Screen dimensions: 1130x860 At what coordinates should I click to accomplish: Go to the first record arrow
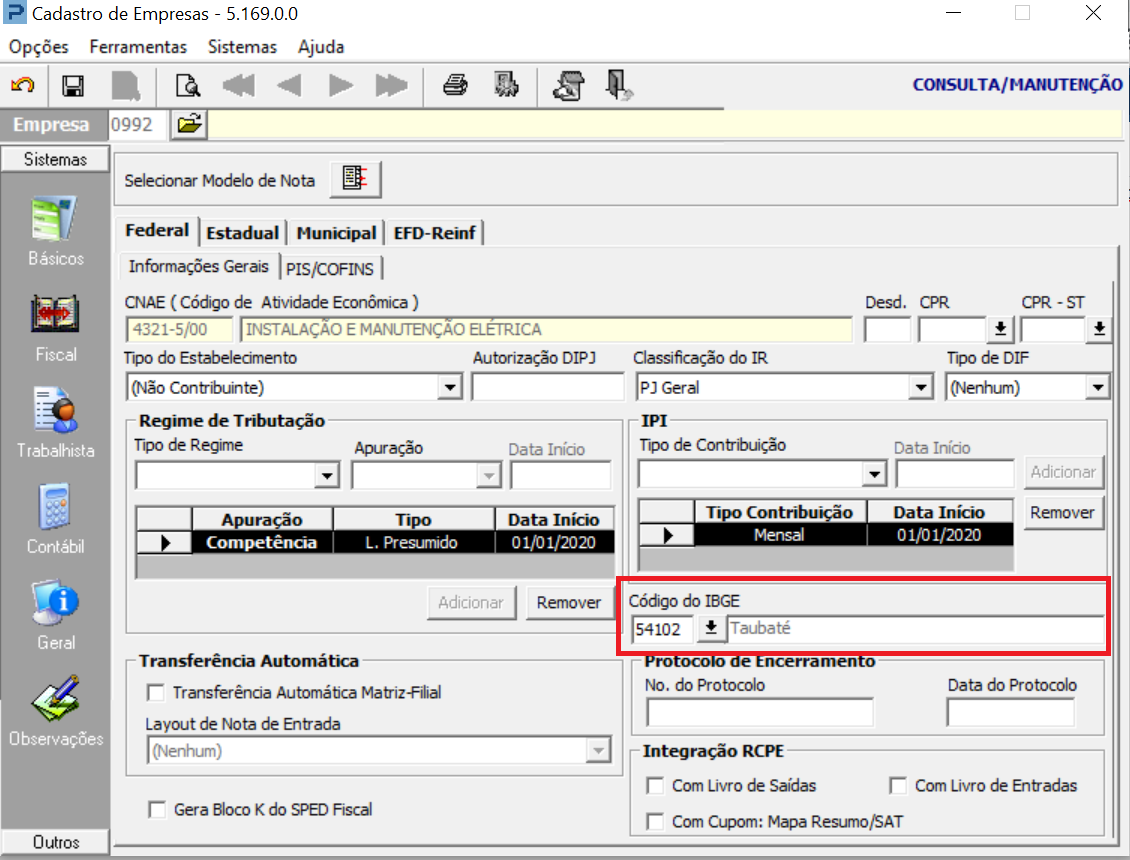[x=239, y=86]
